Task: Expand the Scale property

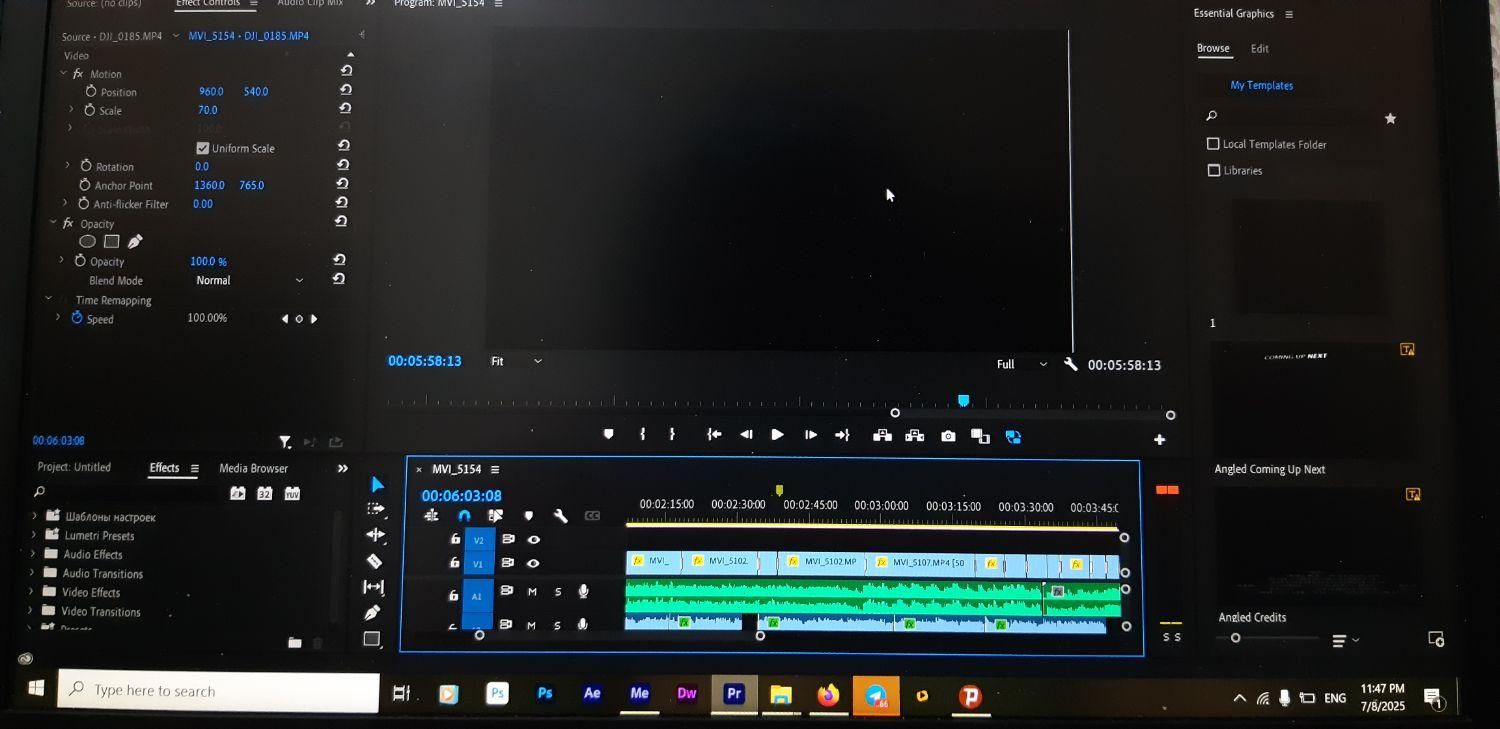Action: [x=71, y=109]
